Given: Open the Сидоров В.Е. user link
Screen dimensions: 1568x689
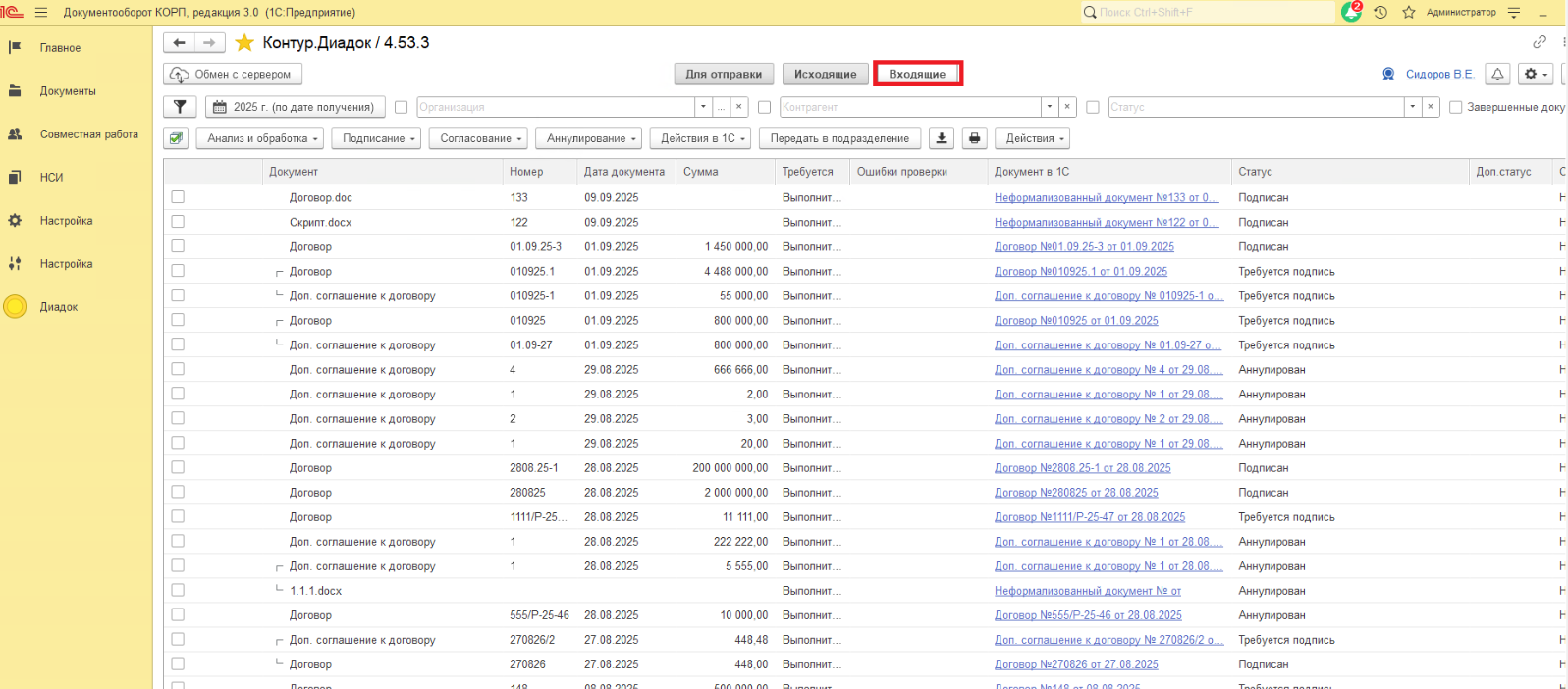Looking at the screenshot, I should point(1439,74).
